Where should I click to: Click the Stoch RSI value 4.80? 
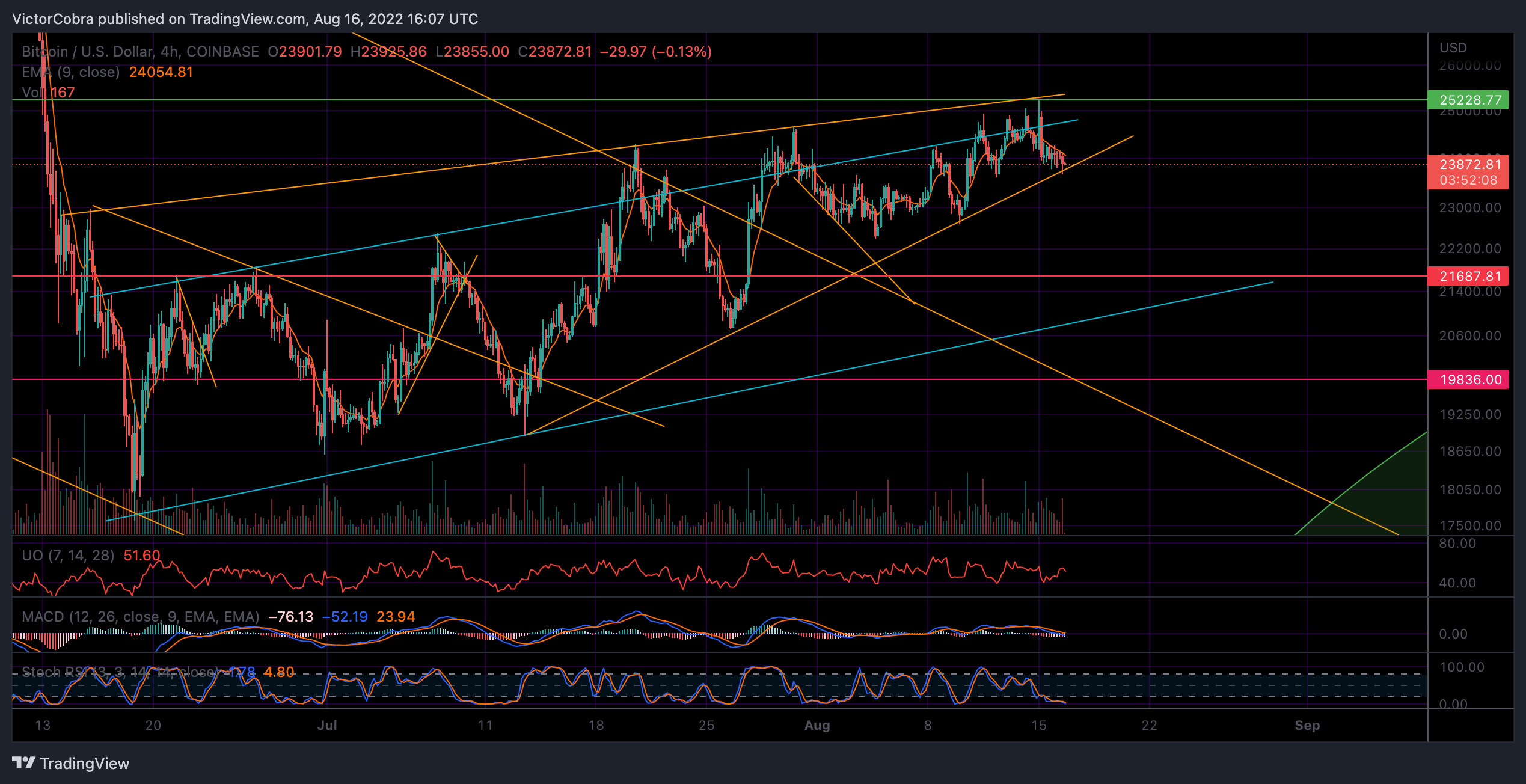coord(280,672)
